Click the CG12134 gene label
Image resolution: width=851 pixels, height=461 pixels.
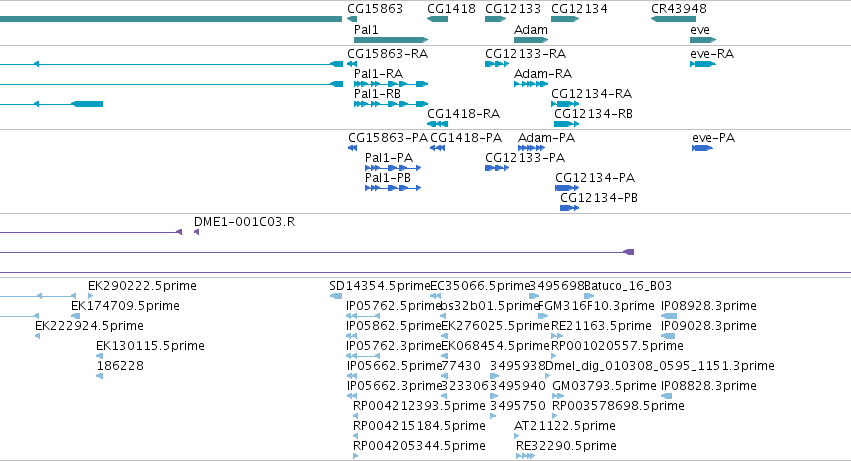point(579,9)
